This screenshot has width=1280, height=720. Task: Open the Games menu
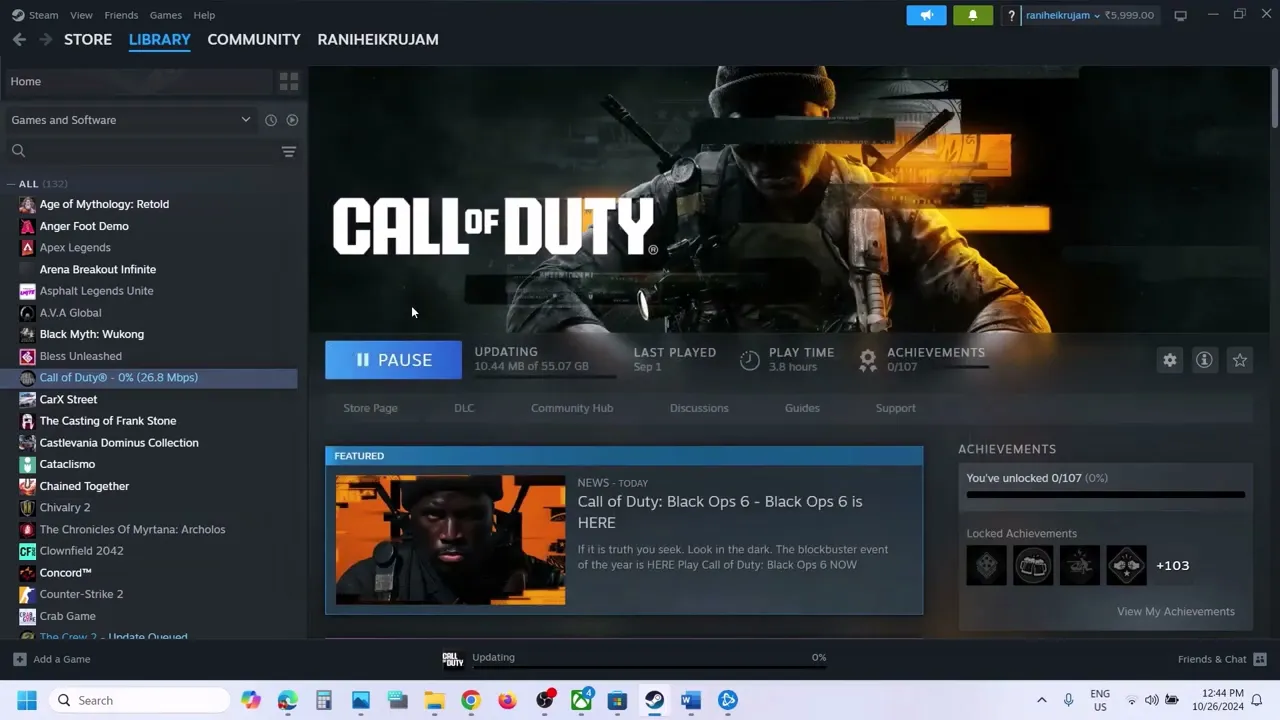pos(165,15)
